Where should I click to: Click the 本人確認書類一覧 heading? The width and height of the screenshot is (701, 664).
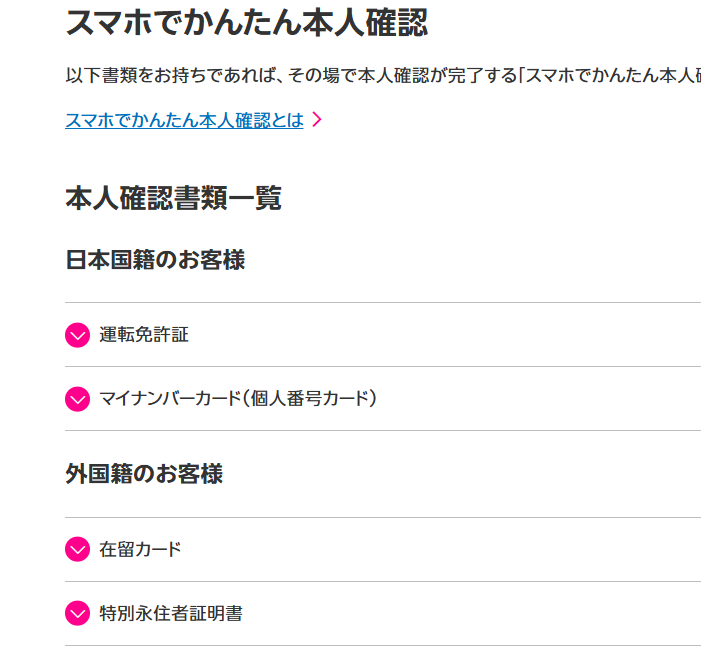173,198
